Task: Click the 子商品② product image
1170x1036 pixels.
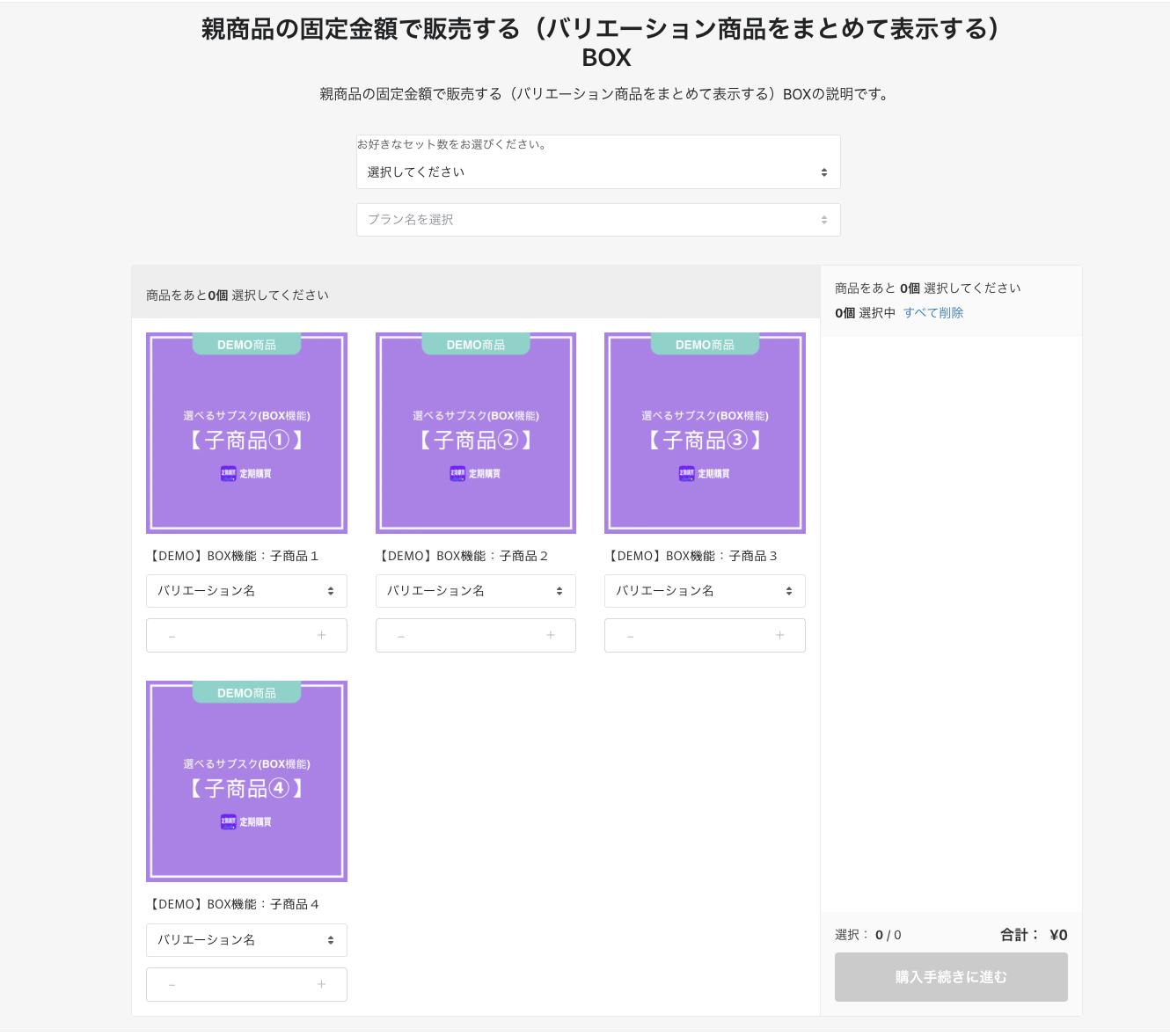Action: point(476,433)
